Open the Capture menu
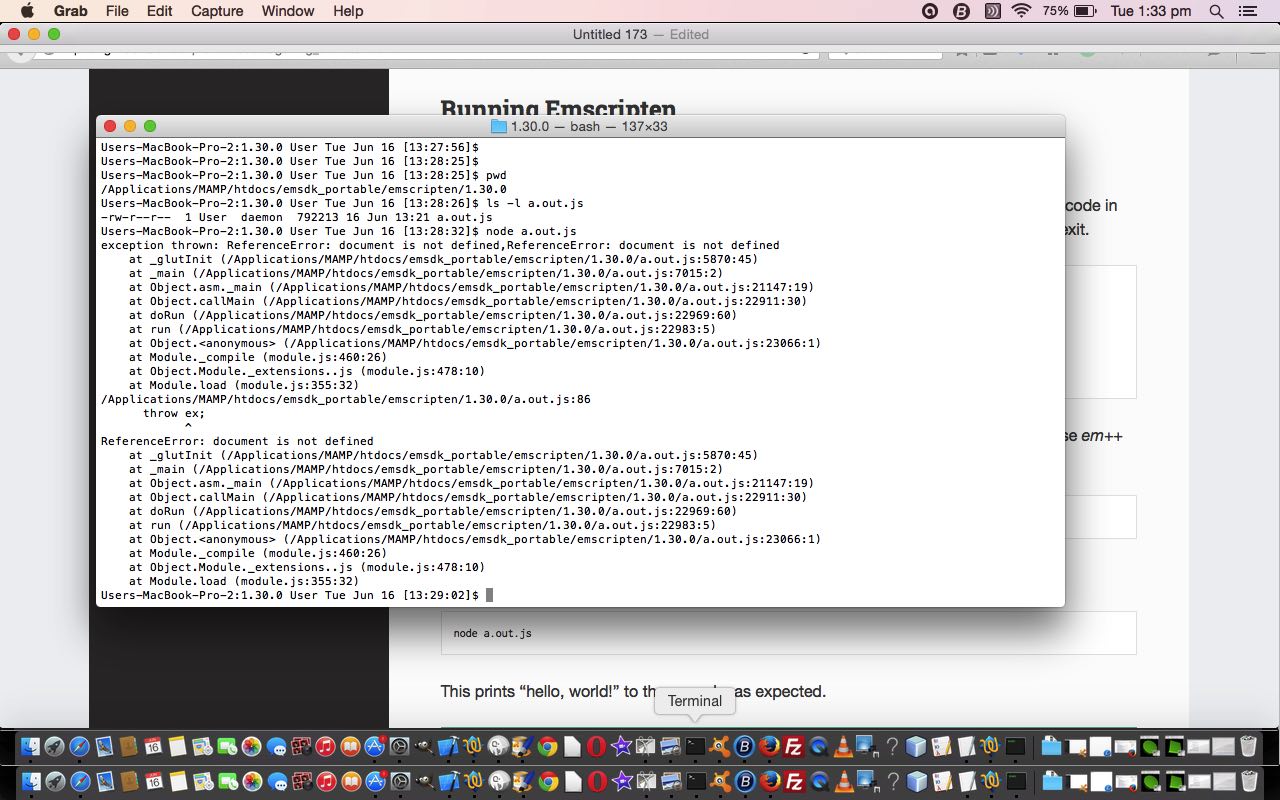The image size is (1280, 800). 217,11
